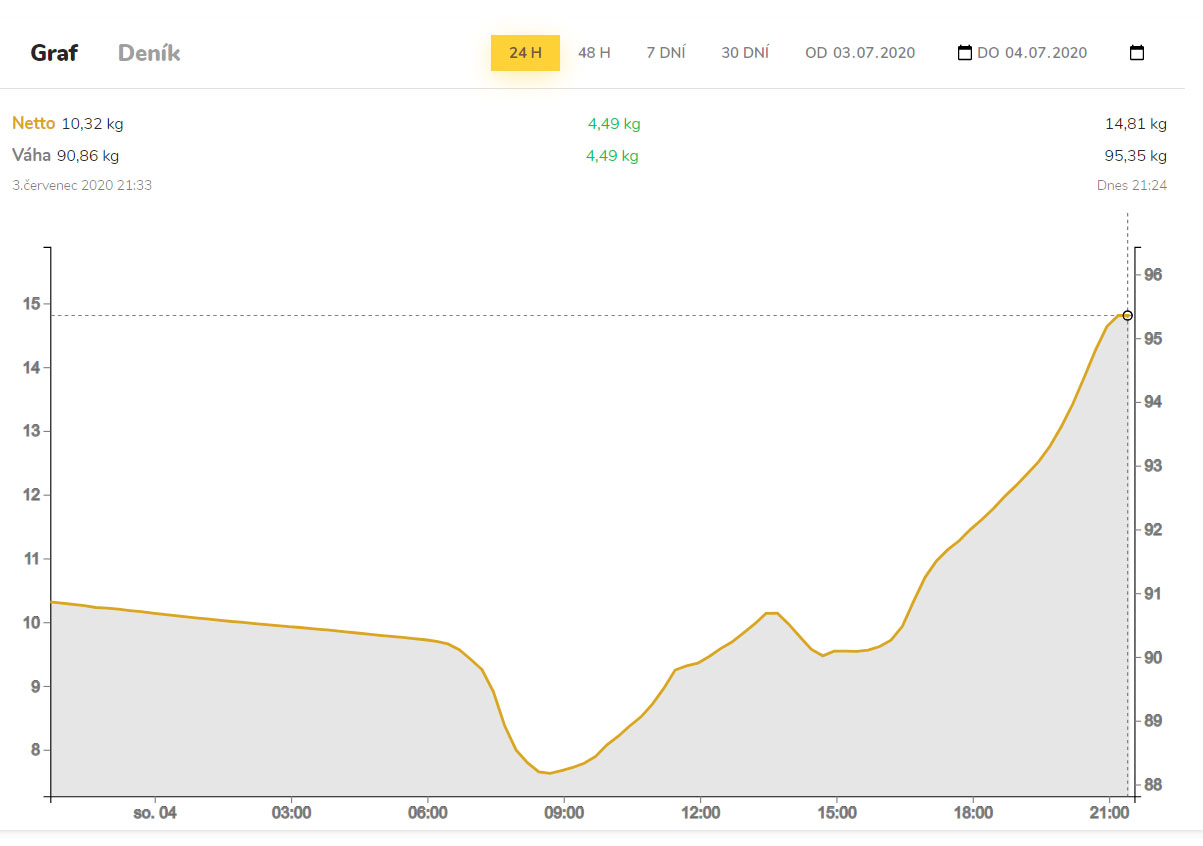Open the calendar icon next to OD 03.07.2020
The height and width of the screenshot is (846, 1203).
964,53
